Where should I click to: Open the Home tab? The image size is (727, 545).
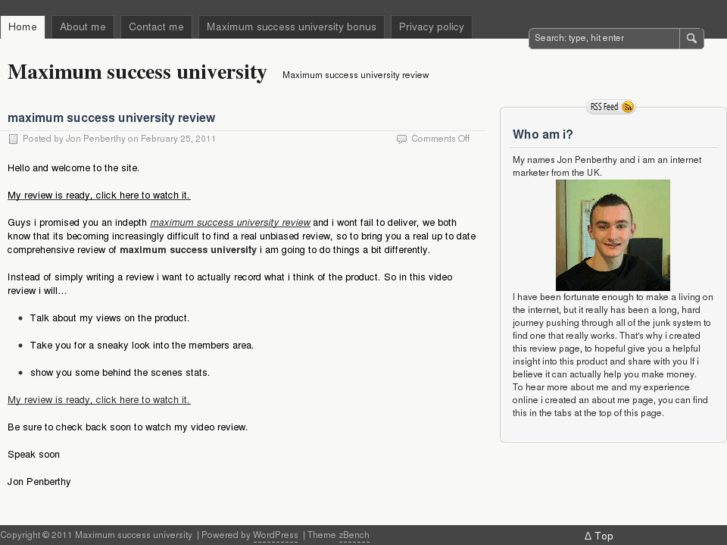tap(22, 27)
